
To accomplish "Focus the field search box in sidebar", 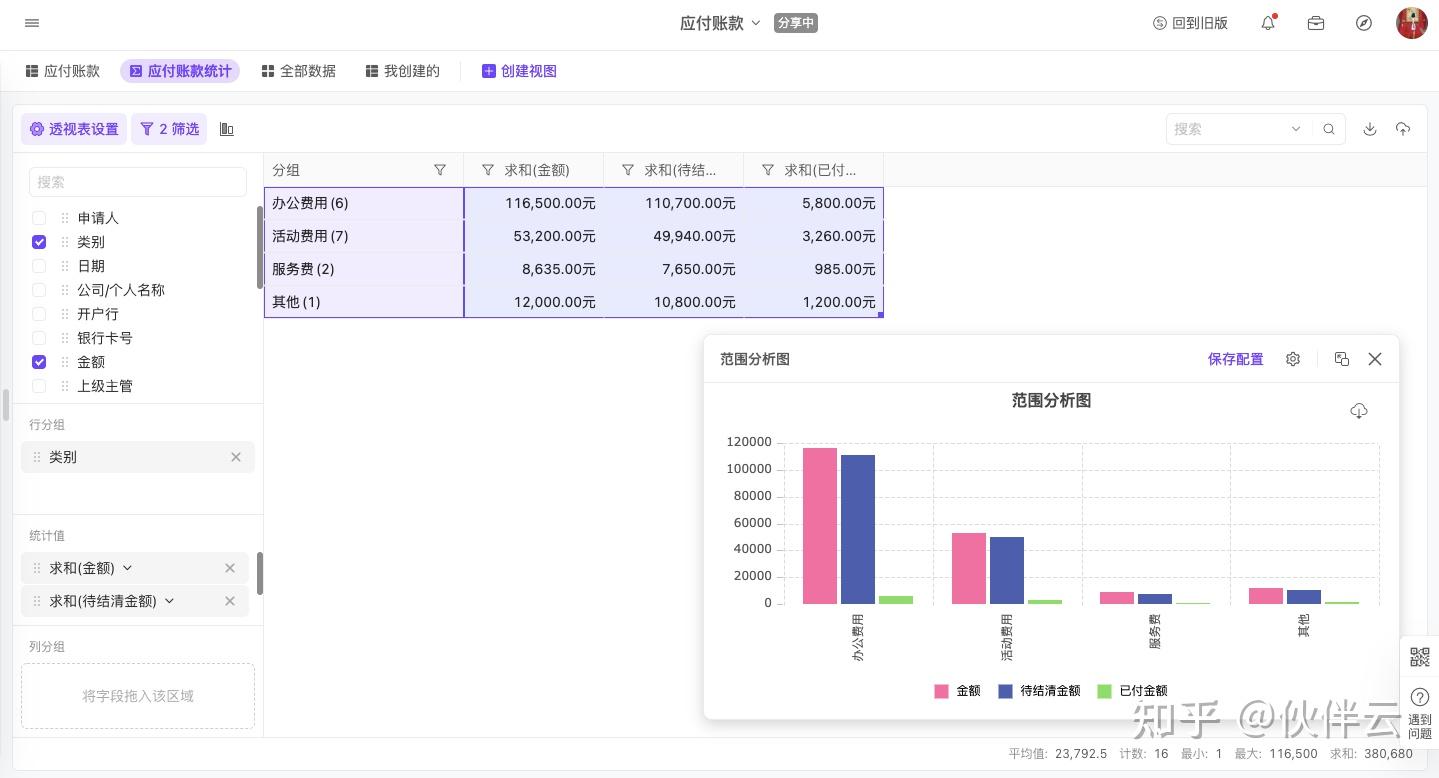I will pos(138,182).
